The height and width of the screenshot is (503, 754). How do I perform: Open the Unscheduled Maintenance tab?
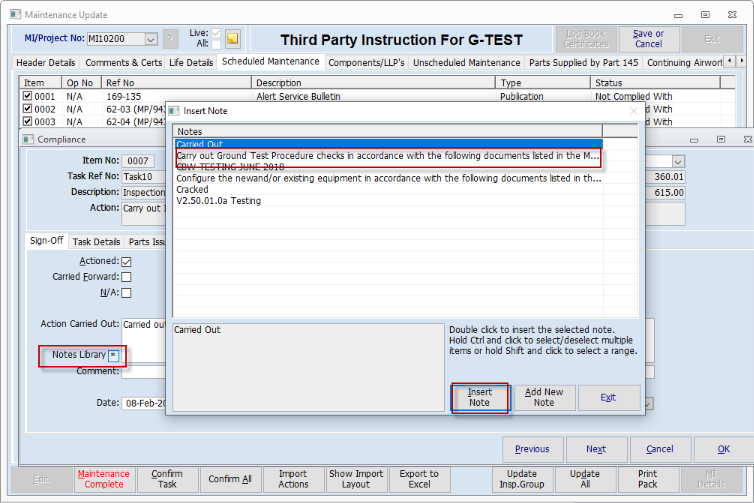[466, 63]
